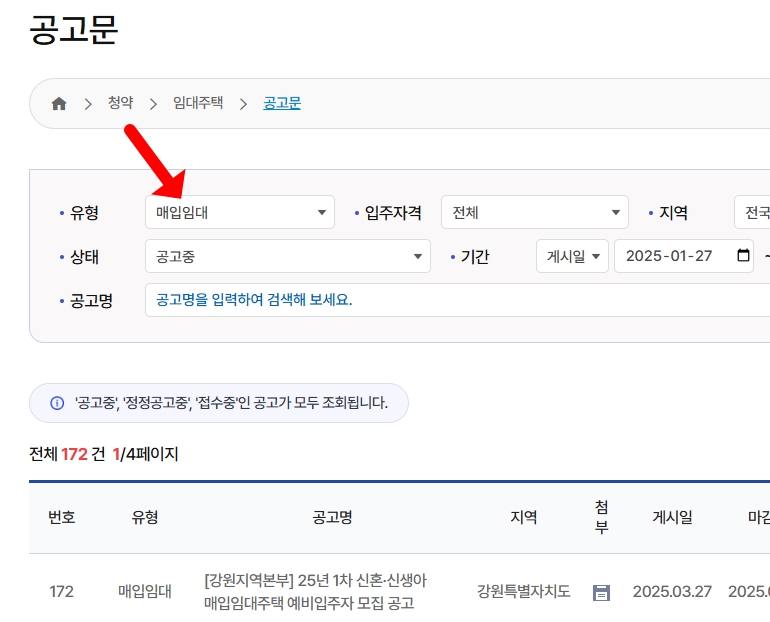Image resolution: width=770 pixels, height=622 pixels.
Task: Click the 공고명 column header in table
Action: point(332,517)
